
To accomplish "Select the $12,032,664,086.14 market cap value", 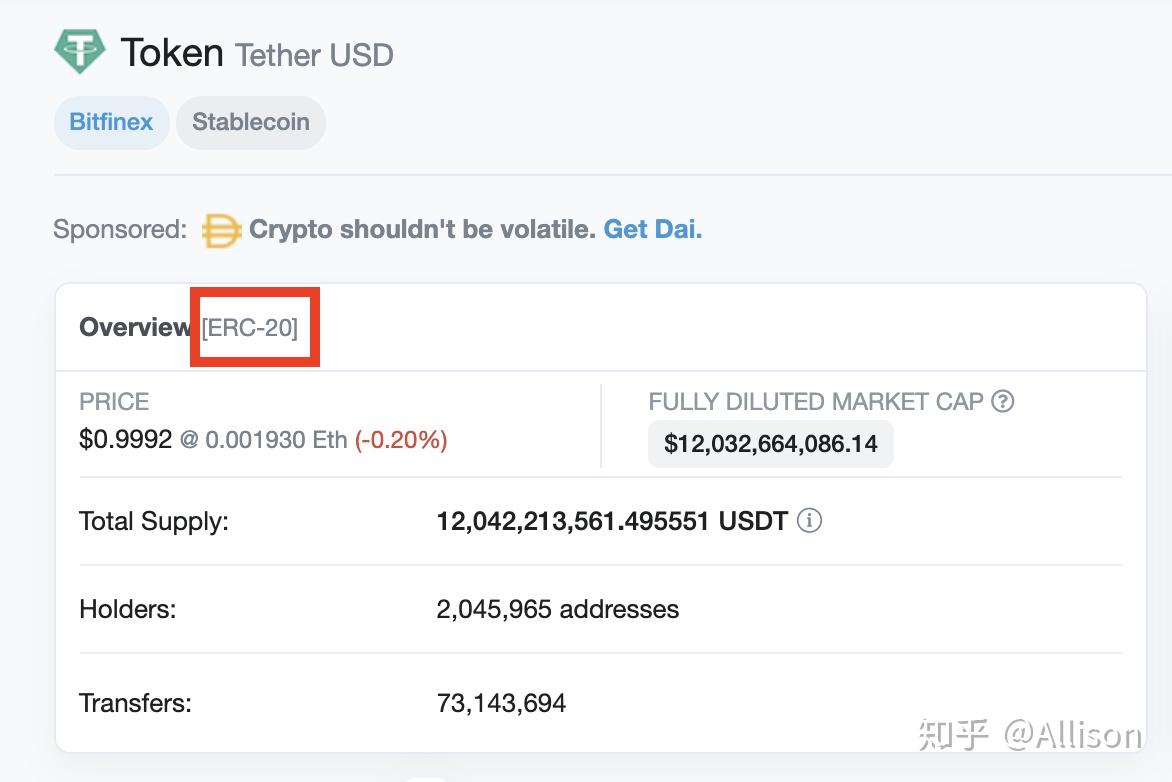I will (x=770, y=444).
